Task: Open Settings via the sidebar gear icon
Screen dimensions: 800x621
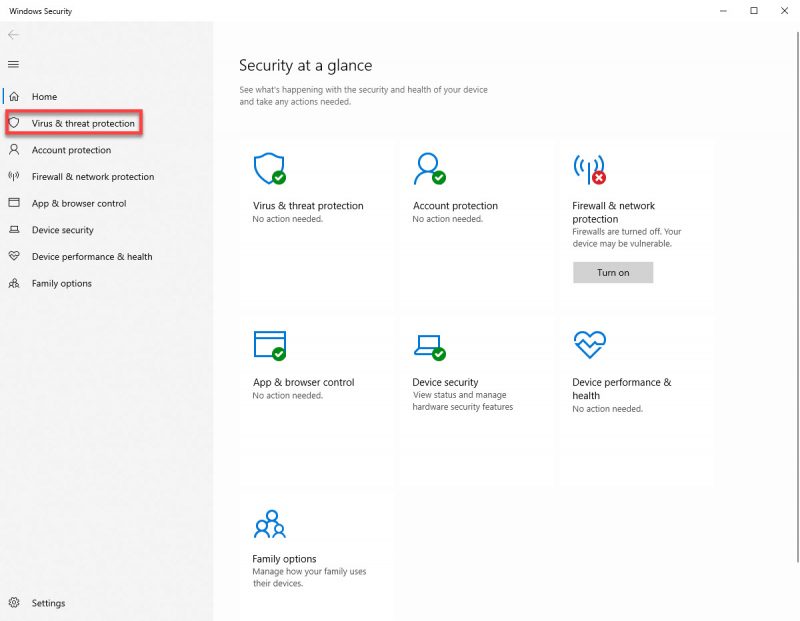Action: click(x=14, y=603)
